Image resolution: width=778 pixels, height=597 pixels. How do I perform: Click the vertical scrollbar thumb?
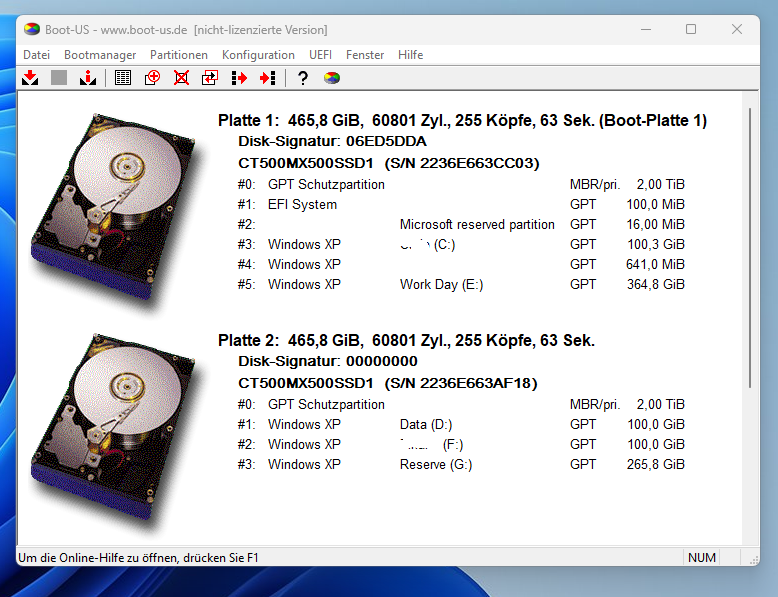tap(750, 248)
